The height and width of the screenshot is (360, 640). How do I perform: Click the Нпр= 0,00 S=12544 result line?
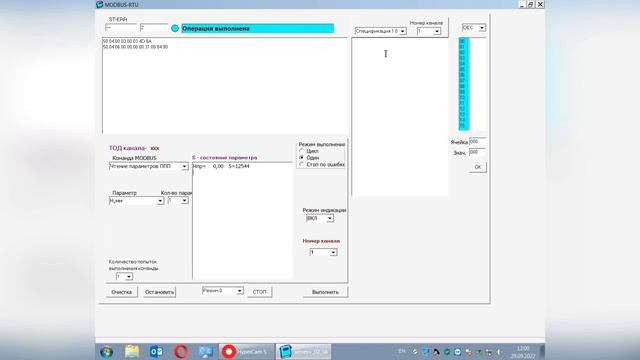coord(221,166)
